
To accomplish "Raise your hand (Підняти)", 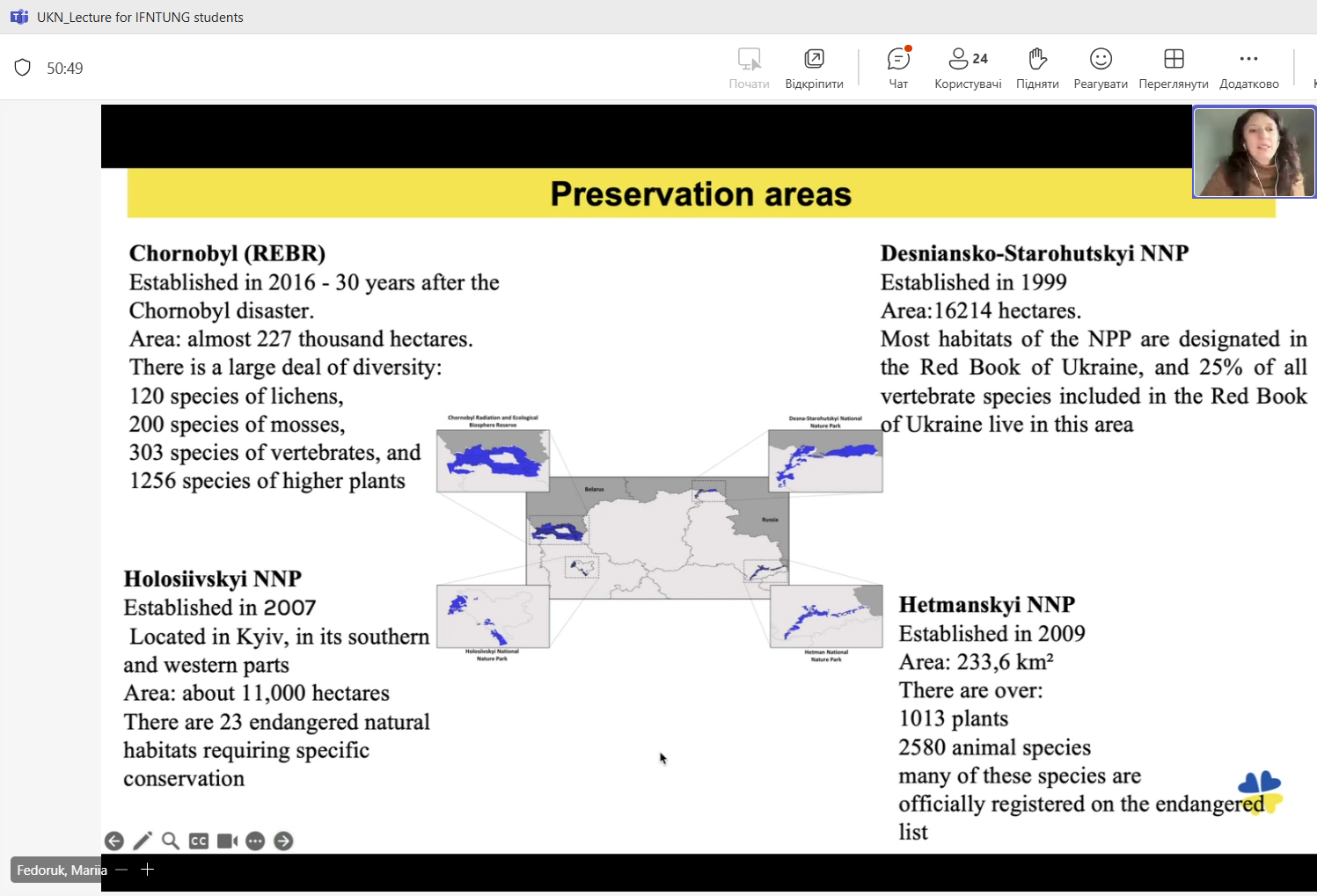I will click(1037, 68).
